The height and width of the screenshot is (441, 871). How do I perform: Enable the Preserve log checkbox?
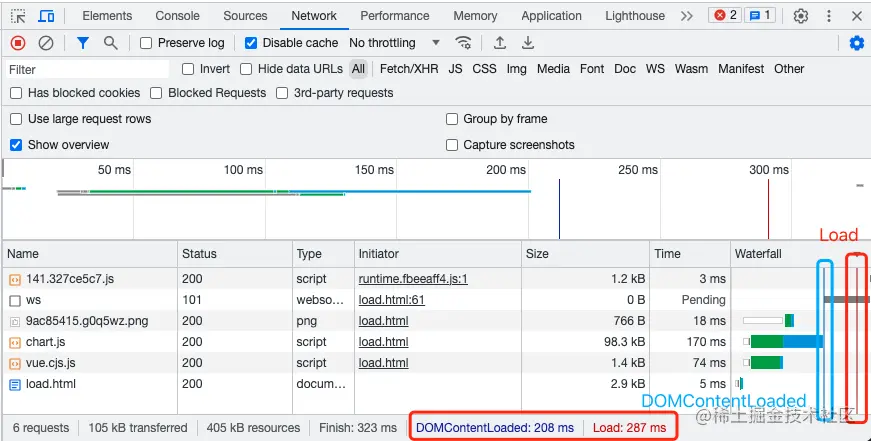pyautogui.click(x=147, y=43)
